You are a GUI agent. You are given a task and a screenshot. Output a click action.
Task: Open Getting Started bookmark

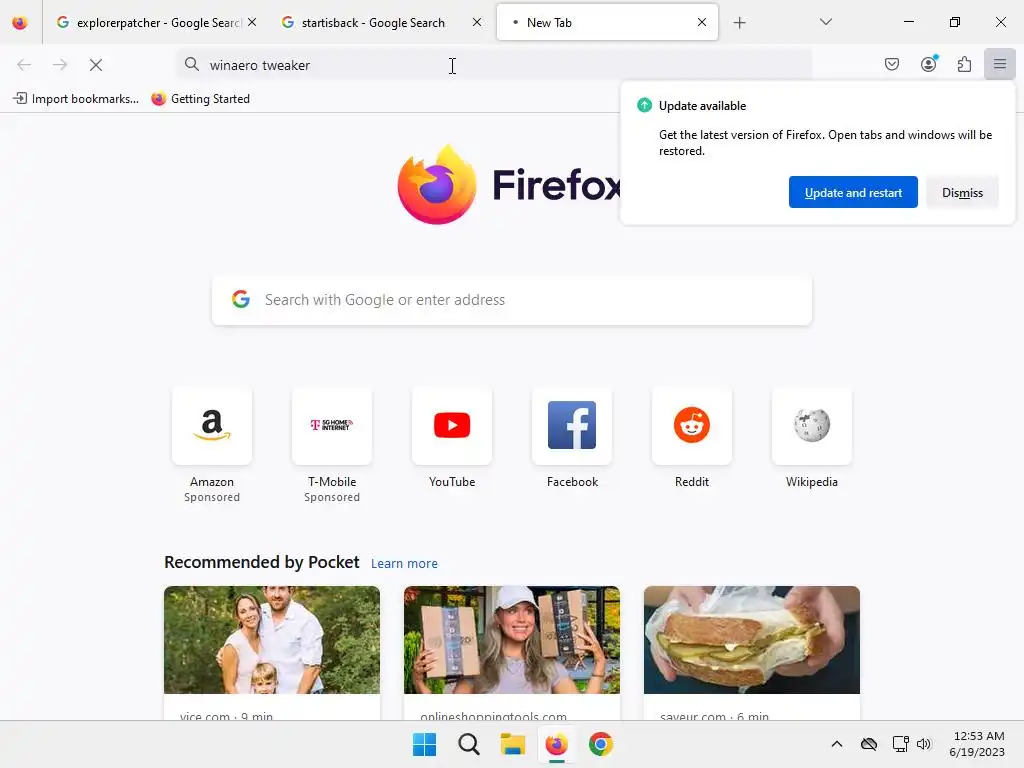[x=200, y=99]
